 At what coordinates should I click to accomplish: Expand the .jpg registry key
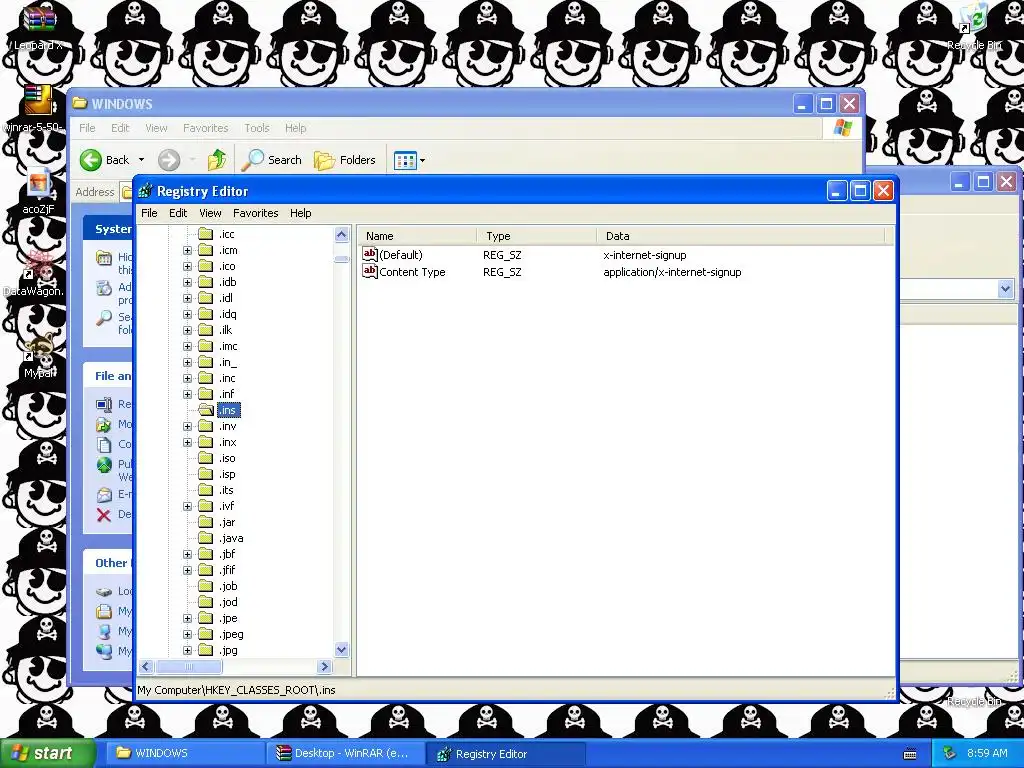(187, 650)
